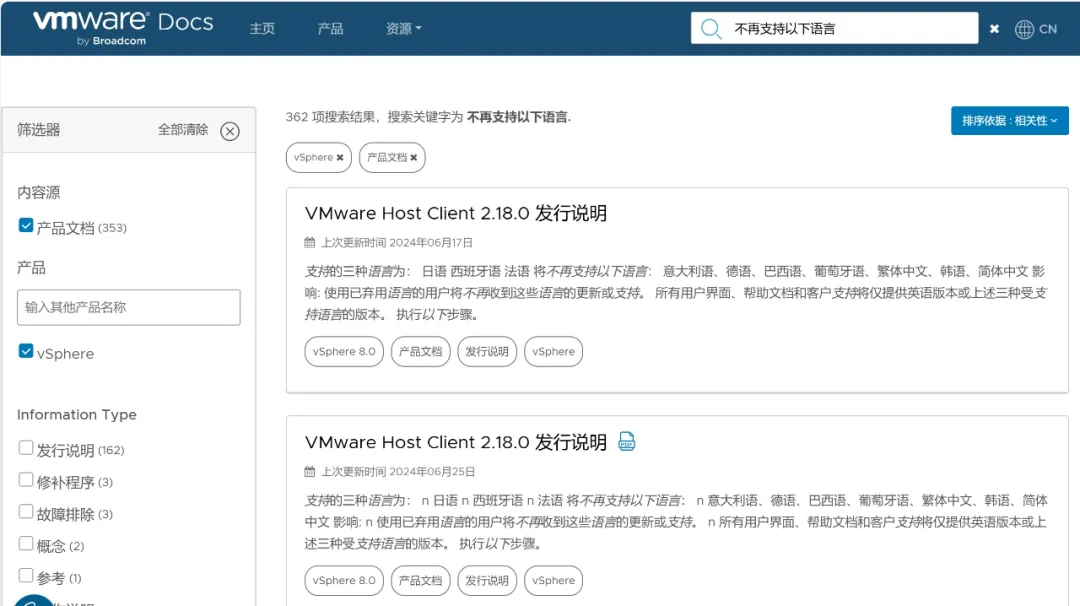Viewport: 1080px width, 606px height.
Task: Uncheck the 产品文档 content source checkbox
Action: (26, 226)
